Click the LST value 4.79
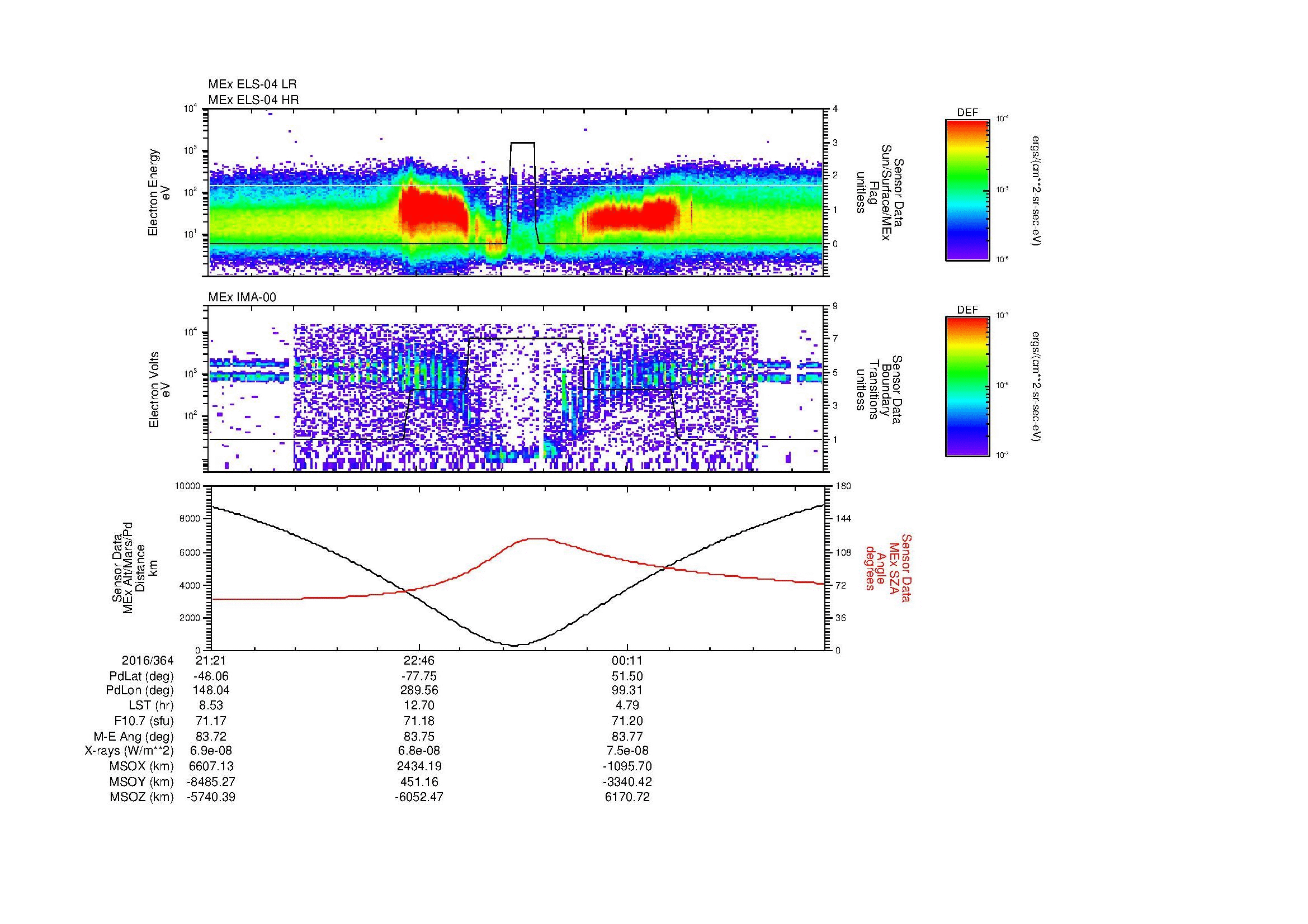Screen dimensions: 1308x924 click(627, 705)
